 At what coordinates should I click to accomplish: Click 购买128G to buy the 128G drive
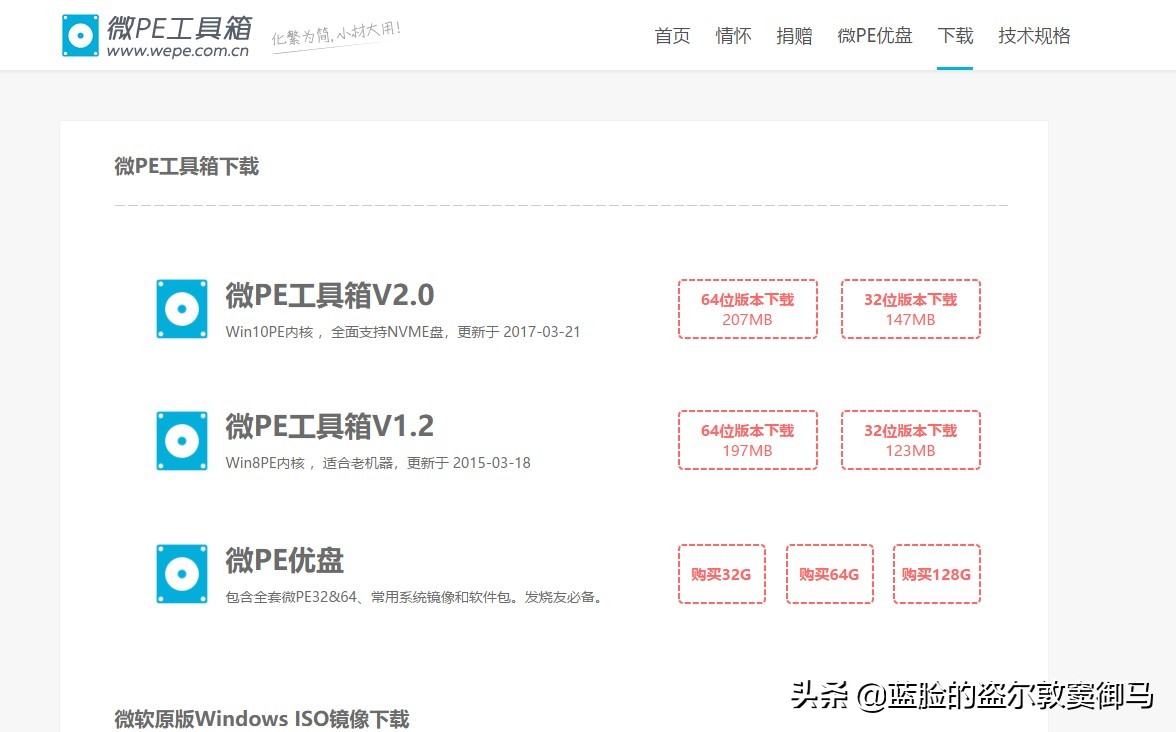[x=936, y=573]
